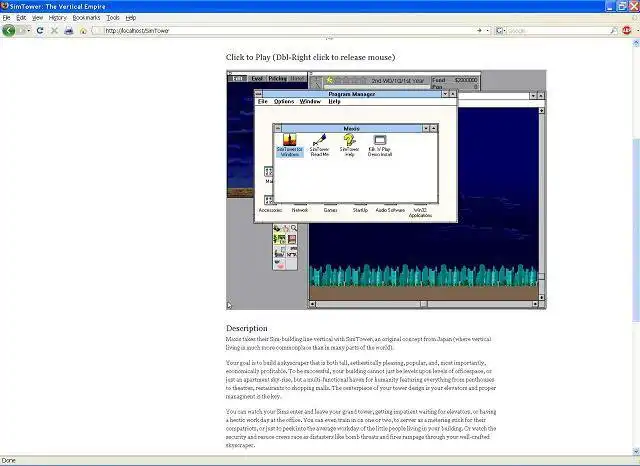Click SimTower view scroll-right arrow
Image resolution: width=640 pixels, height=466 pixels.
pyautogui.click(x=535, y=304)
